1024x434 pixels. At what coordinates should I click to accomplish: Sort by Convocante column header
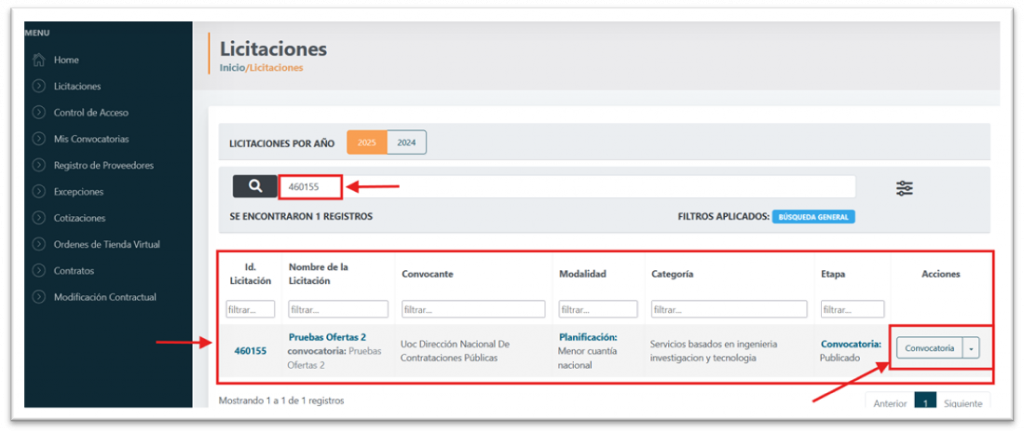[x=427, y=274]
